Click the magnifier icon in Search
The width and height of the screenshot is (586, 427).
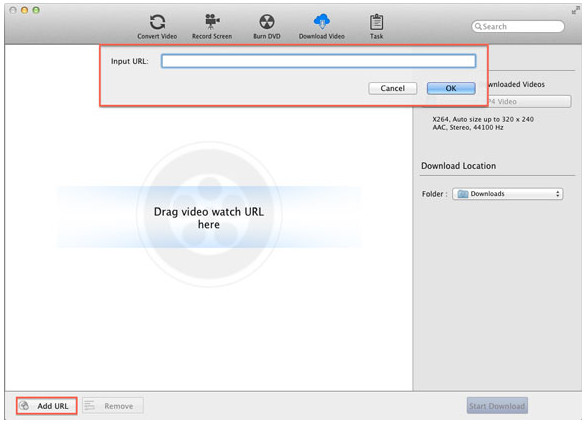click(x=478, y=27)
